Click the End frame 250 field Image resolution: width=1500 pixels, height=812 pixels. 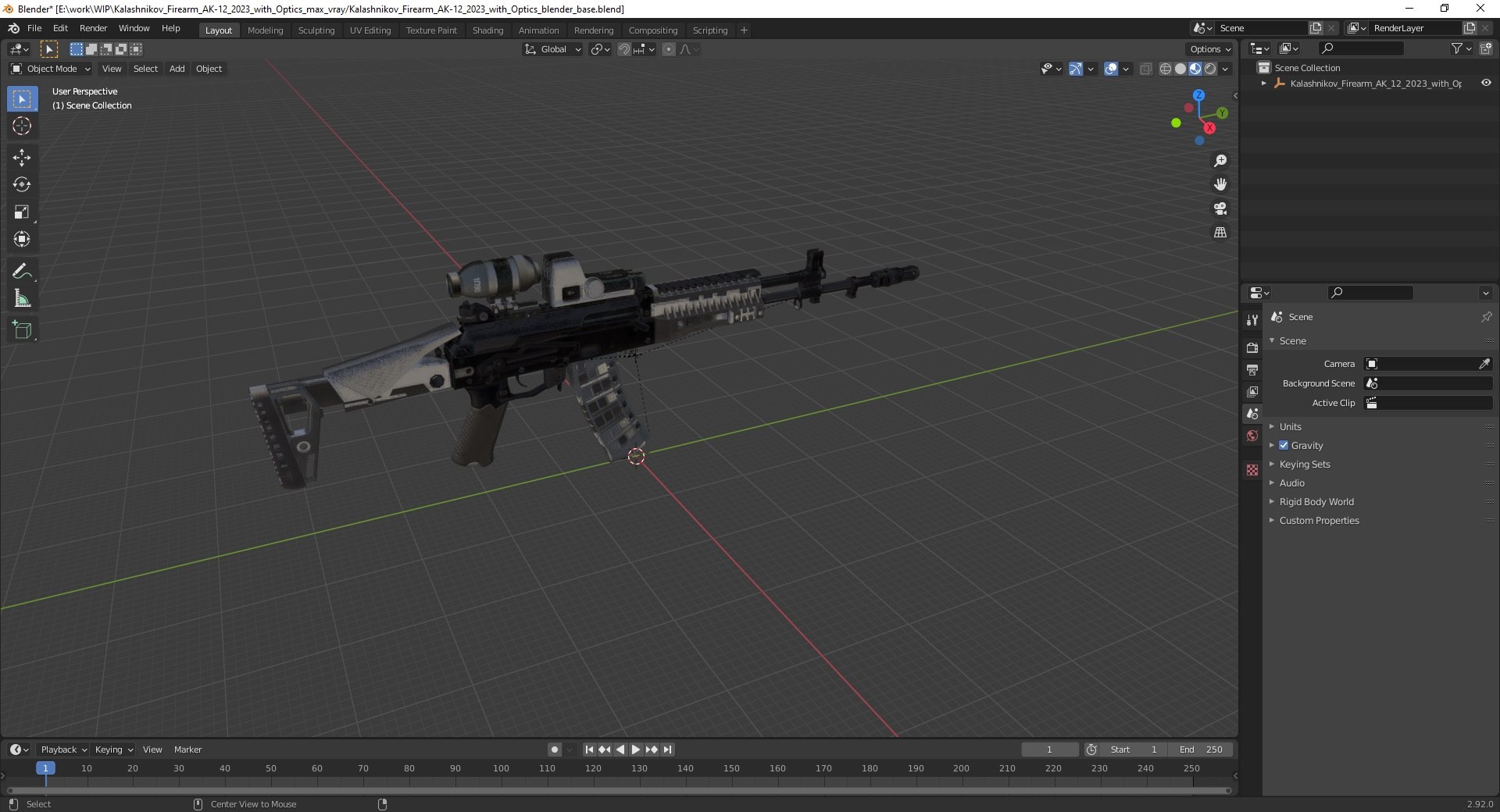tap(1201, 750)
